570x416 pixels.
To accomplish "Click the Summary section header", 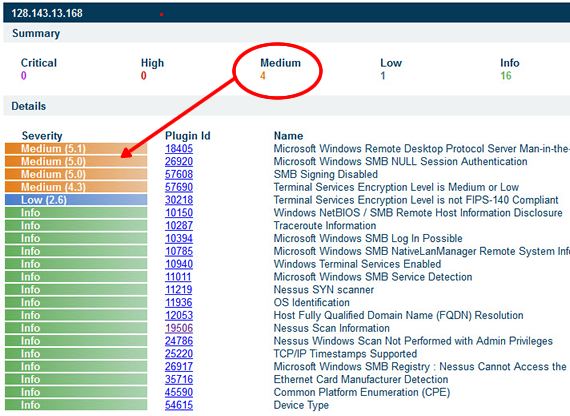I will [36, 33].
